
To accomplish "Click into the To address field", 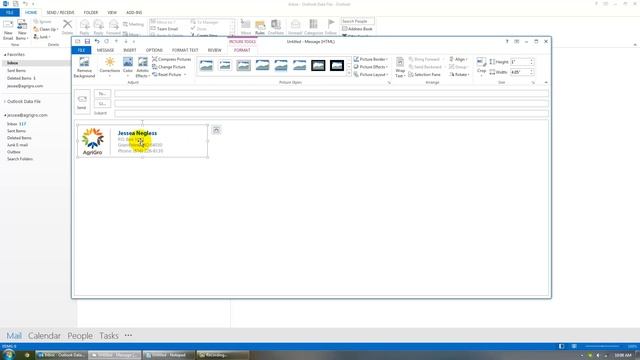I will 331,93.
